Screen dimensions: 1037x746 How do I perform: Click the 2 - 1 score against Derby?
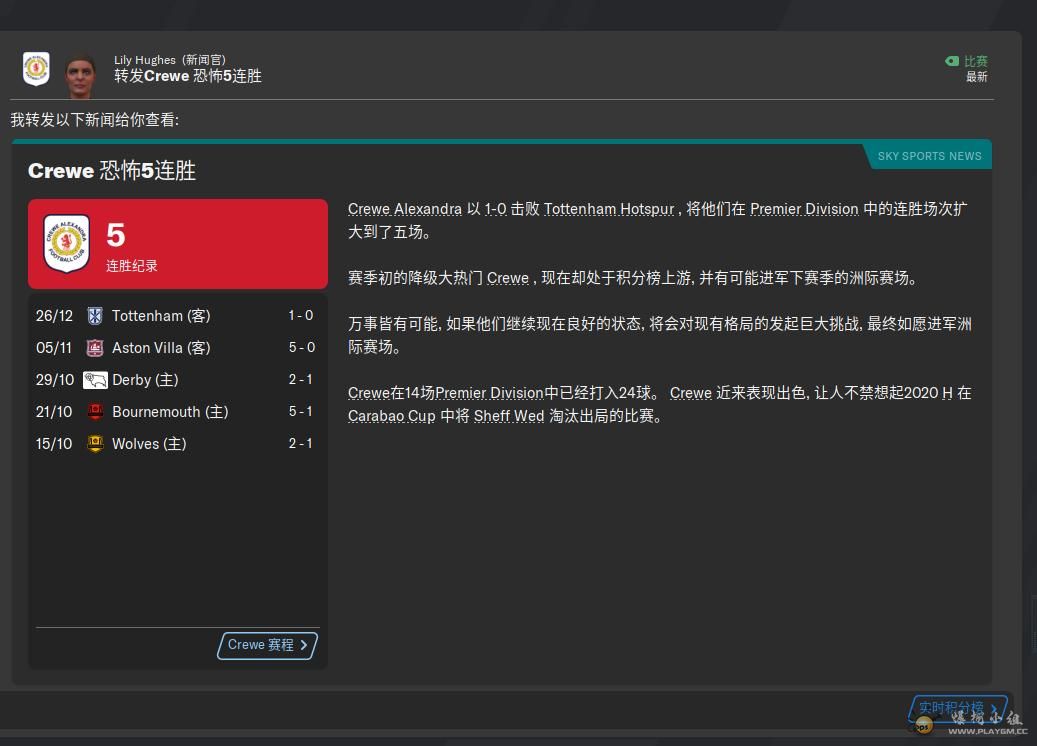pos(300,379)
